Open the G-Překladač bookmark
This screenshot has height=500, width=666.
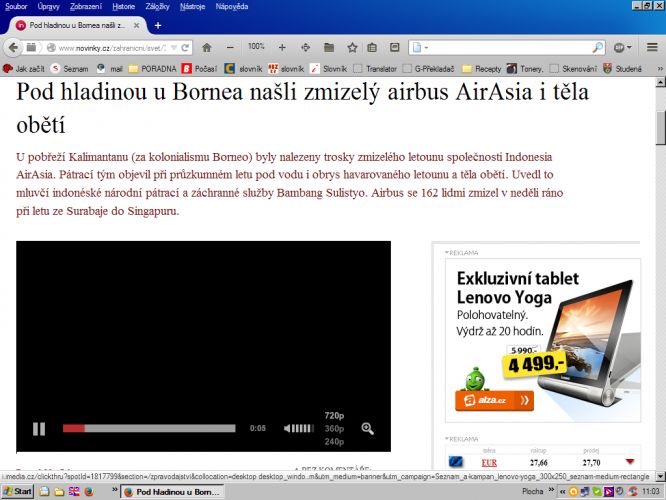pos(429,68)
